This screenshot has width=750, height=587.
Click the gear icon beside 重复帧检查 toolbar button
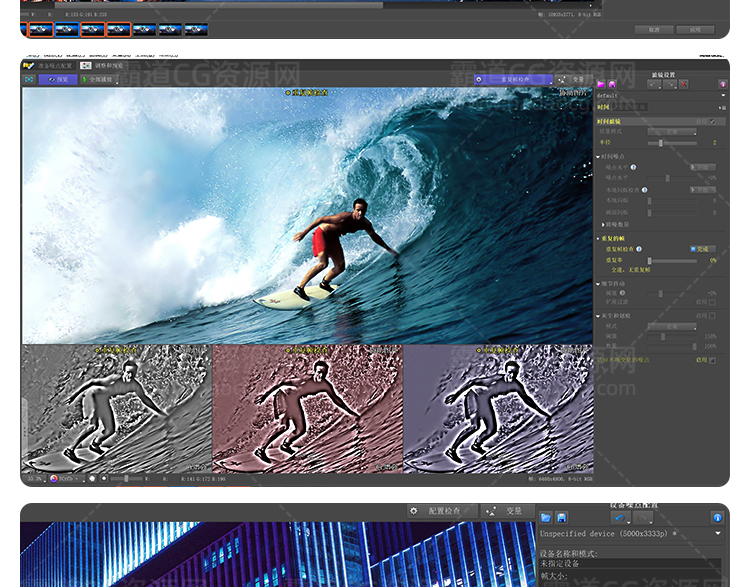(479, 79)
